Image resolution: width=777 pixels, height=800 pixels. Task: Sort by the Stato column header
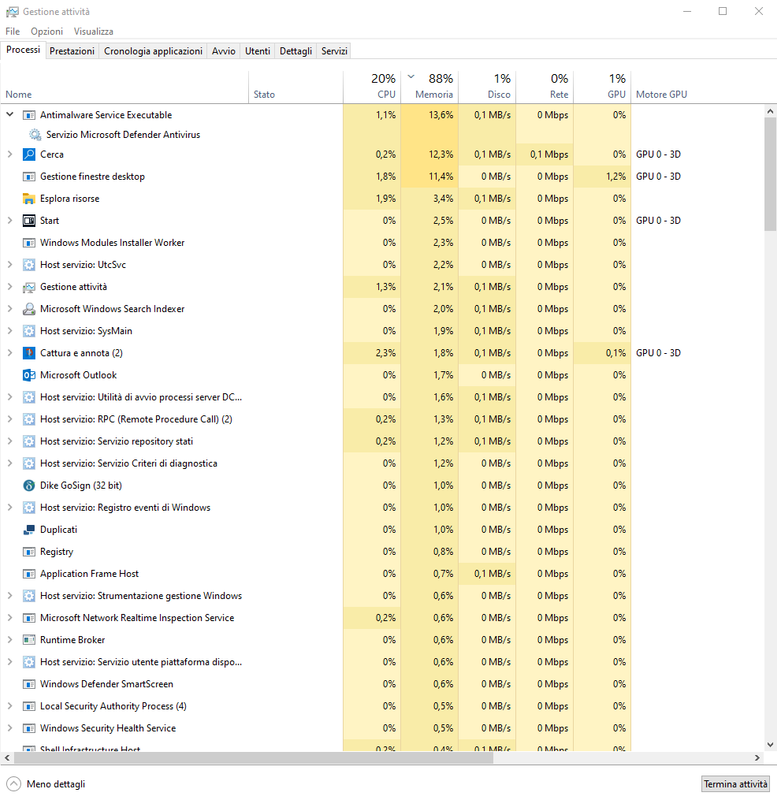296,86
